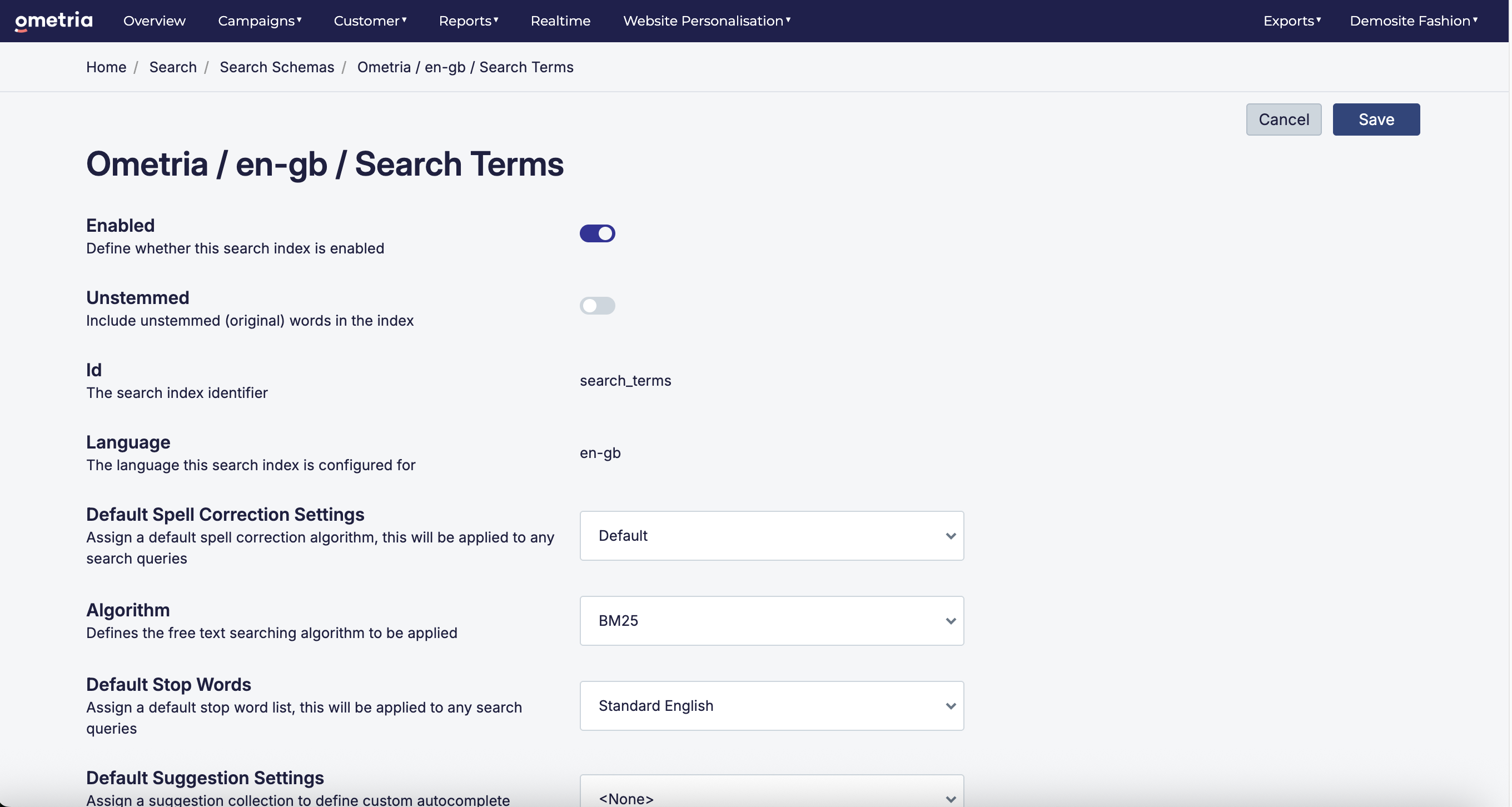Click the Default Spell Correction Settings label
The height and width of the screenshot is (807, 1512).
[225, 514]
